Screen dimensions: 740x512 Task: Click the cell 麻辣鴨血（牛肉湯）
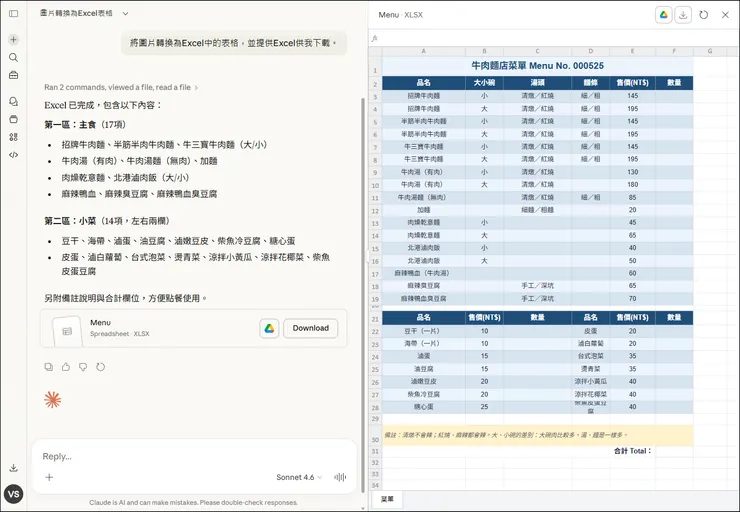tap(423, 273)
